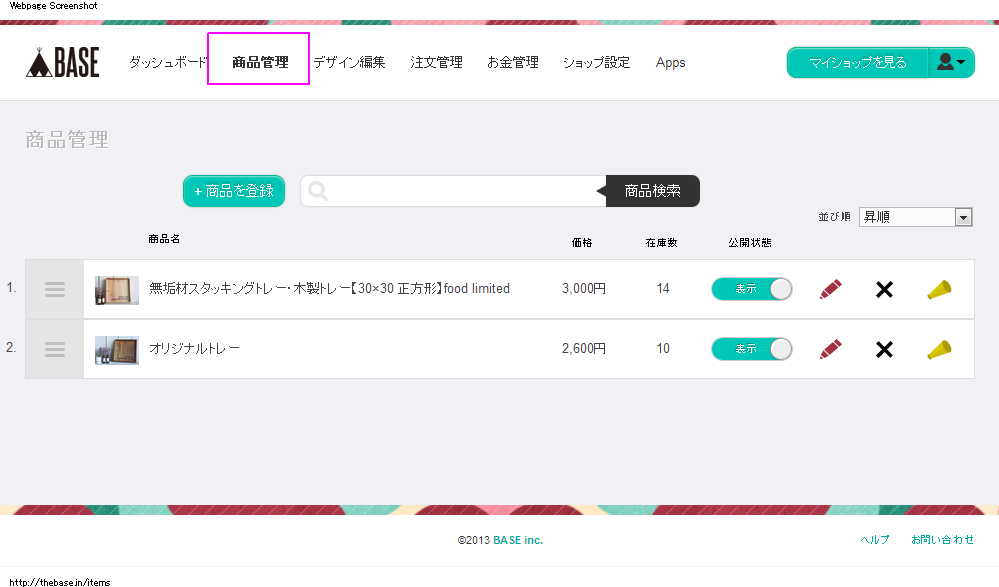Click the マイショップを見る button

pos(858,62)
